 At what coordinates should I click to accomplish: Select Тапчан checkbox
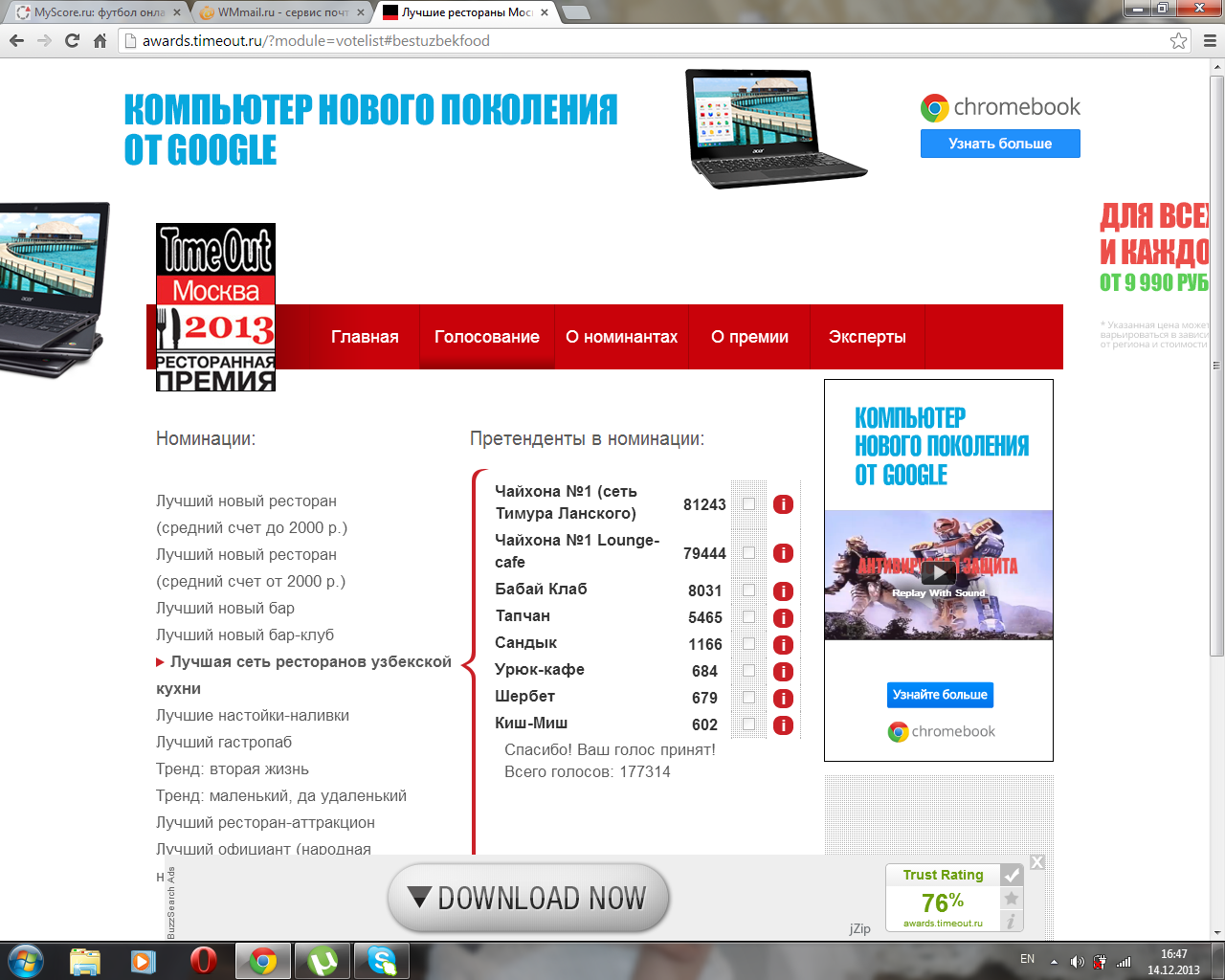click(748, 618)
